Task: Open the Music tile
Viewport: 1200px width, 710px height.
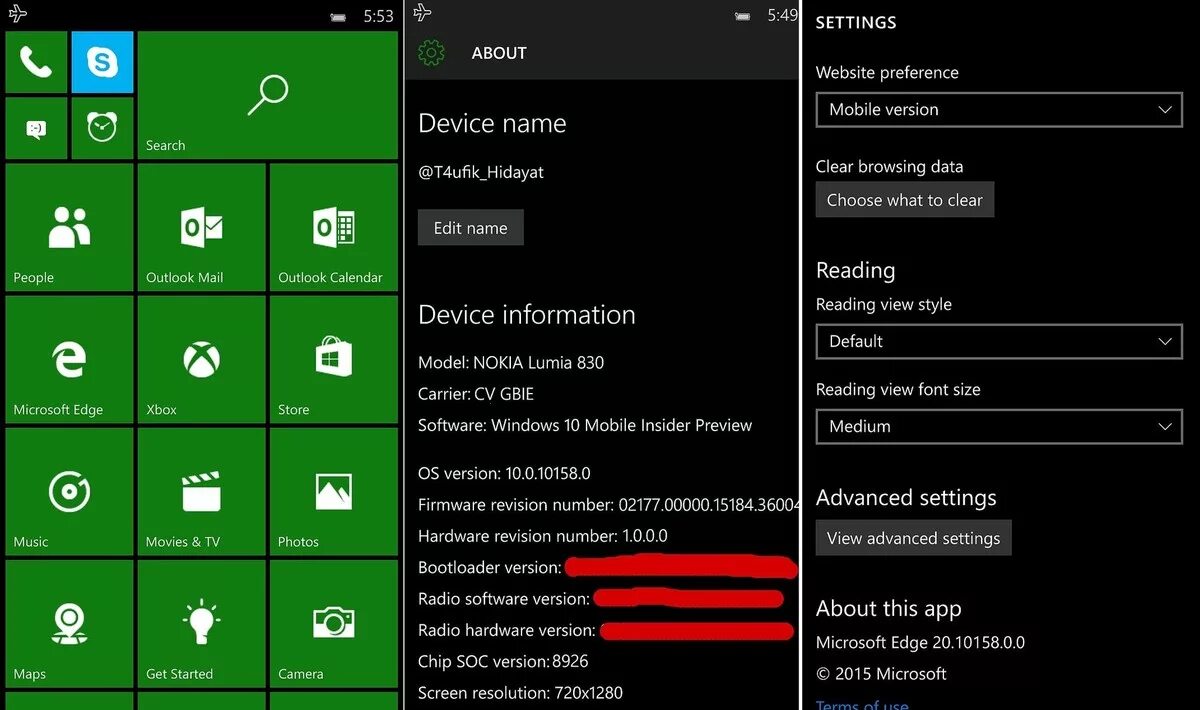Action: [69, 491]
